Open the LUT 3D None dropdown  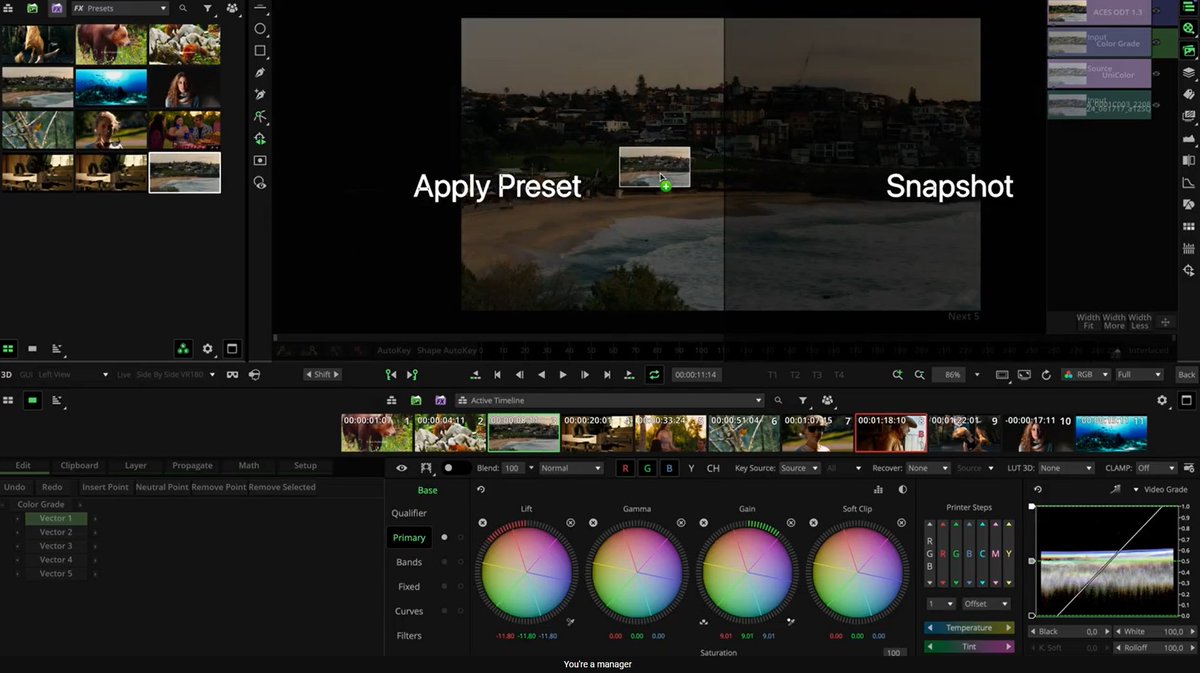coord(1066,468)
